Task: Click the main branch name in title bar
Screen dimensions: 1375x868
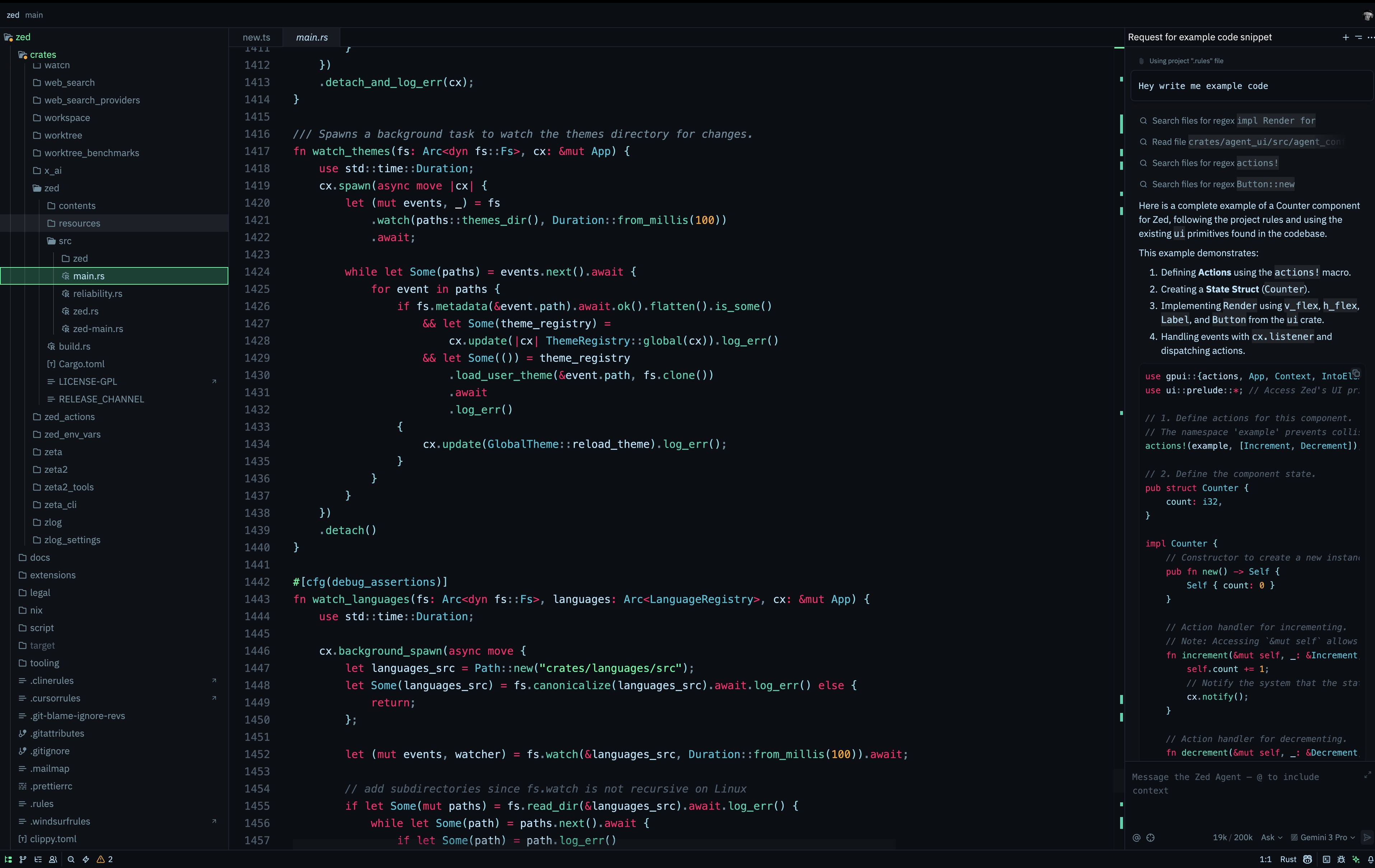Action: (34, 15)
